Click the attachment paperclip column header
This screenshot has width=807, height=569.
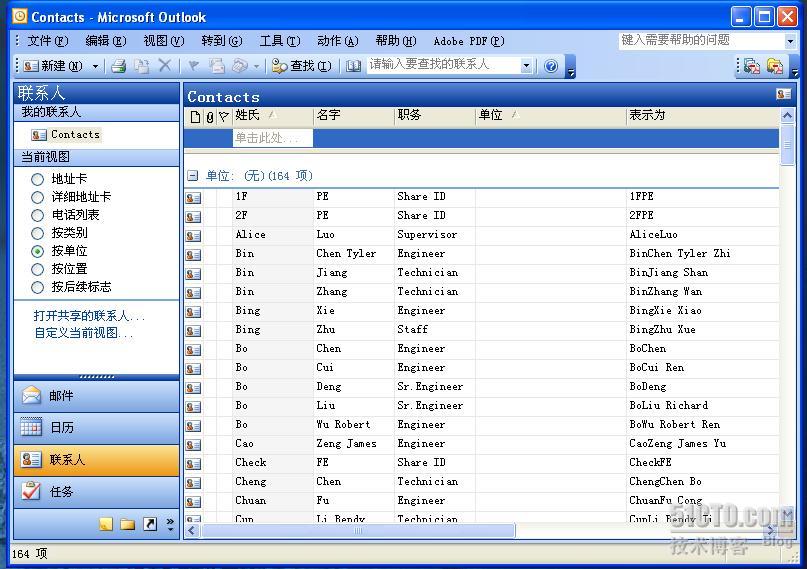pyautogui.click(x=210, y=117)
